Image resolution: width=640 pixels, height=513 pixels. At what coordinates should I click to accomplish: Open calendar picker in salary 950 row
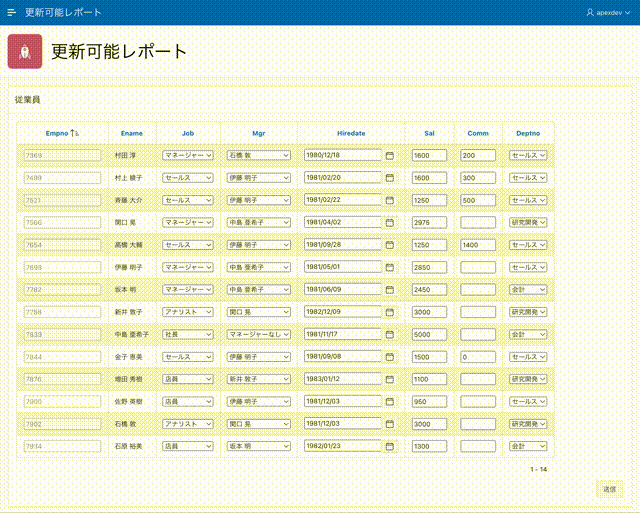click(x=390, y=402)
